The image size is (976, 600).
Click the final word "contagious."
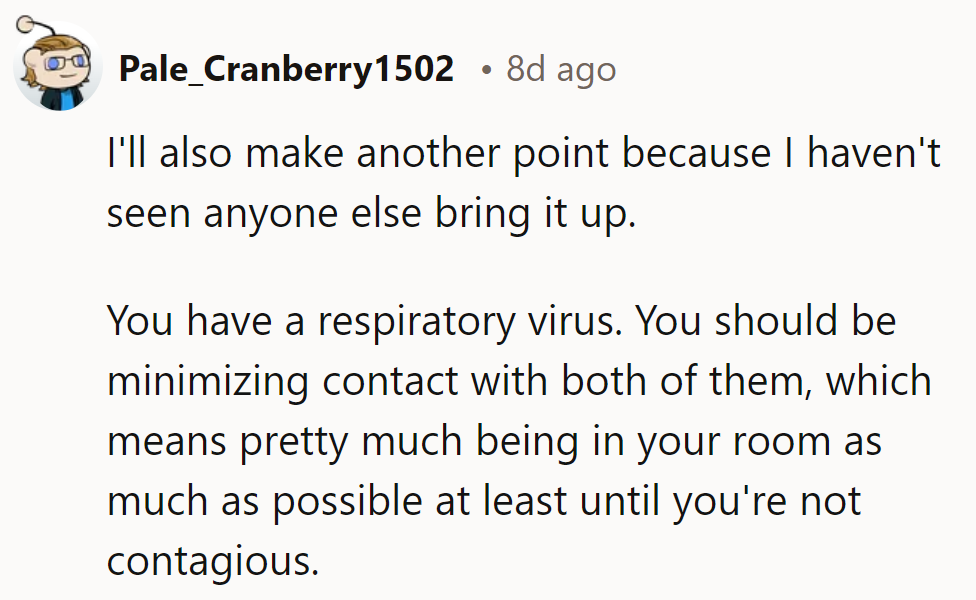point(212,562)
